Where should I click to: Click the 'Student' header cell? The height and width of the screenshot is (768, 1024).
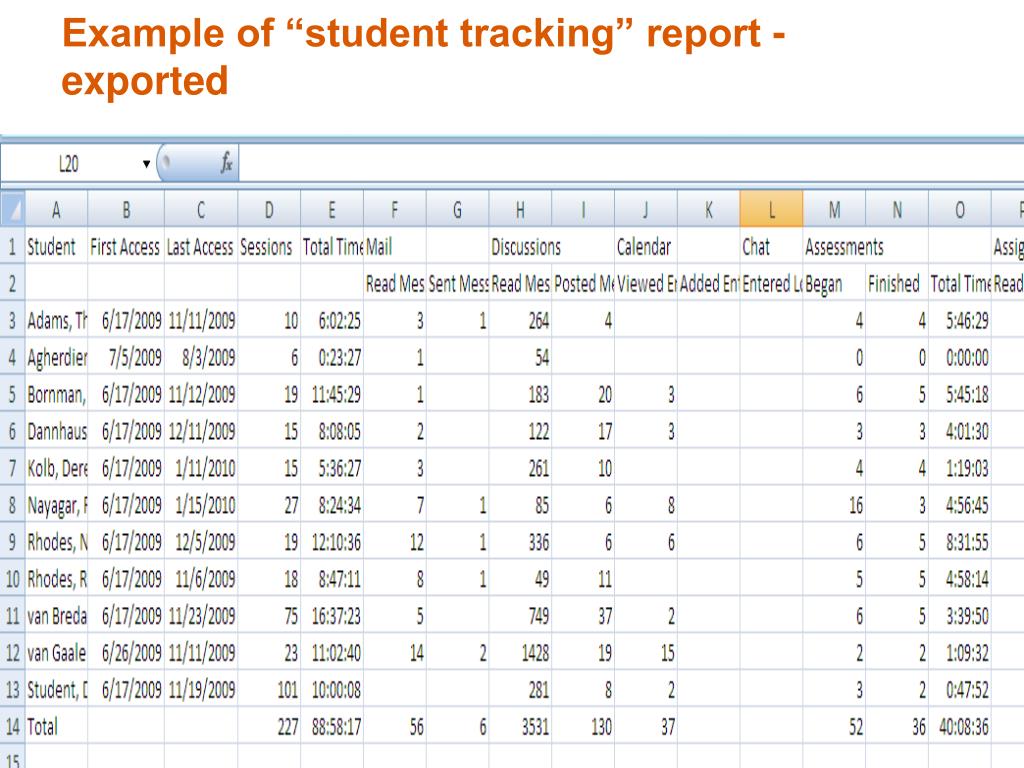tap(56, 246)
